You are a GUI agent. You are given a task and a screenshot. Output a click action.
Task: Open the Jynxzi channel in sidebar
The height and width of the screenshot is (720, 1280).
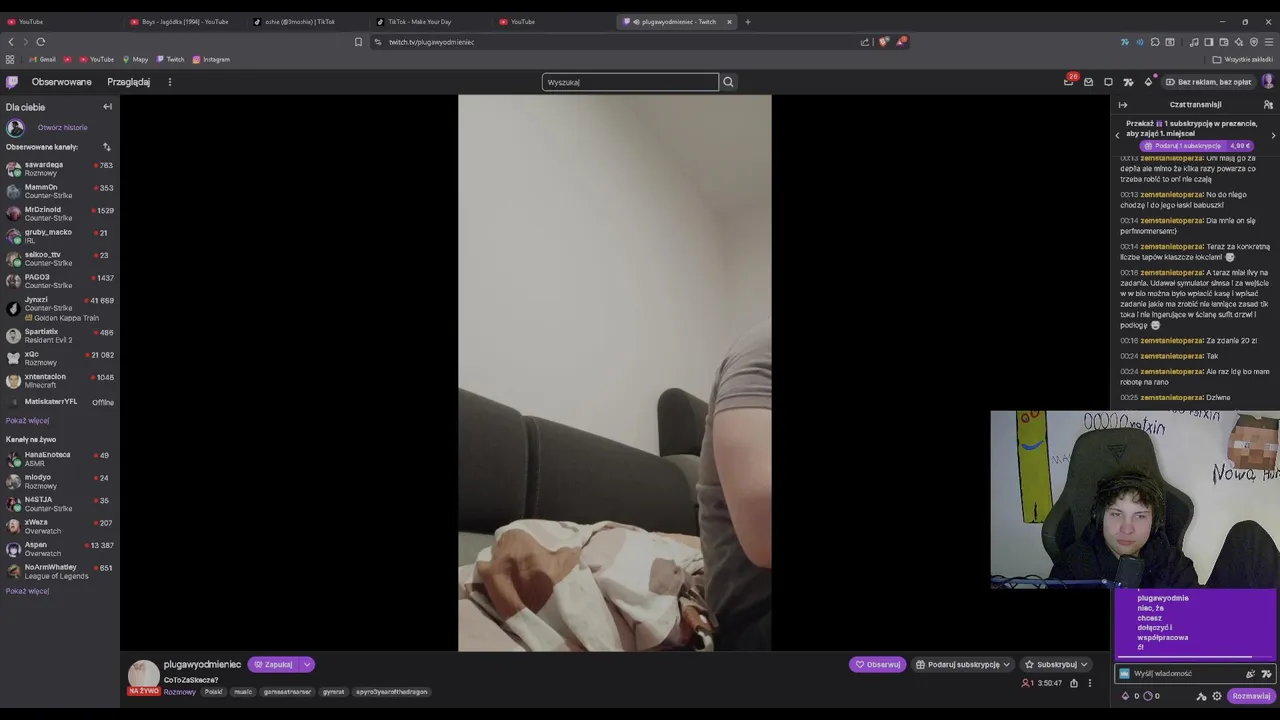tap(60, 308)
